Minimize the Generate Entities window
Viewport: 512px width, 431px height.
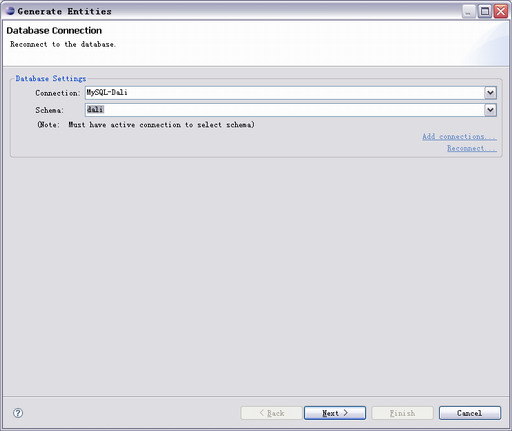469,12
